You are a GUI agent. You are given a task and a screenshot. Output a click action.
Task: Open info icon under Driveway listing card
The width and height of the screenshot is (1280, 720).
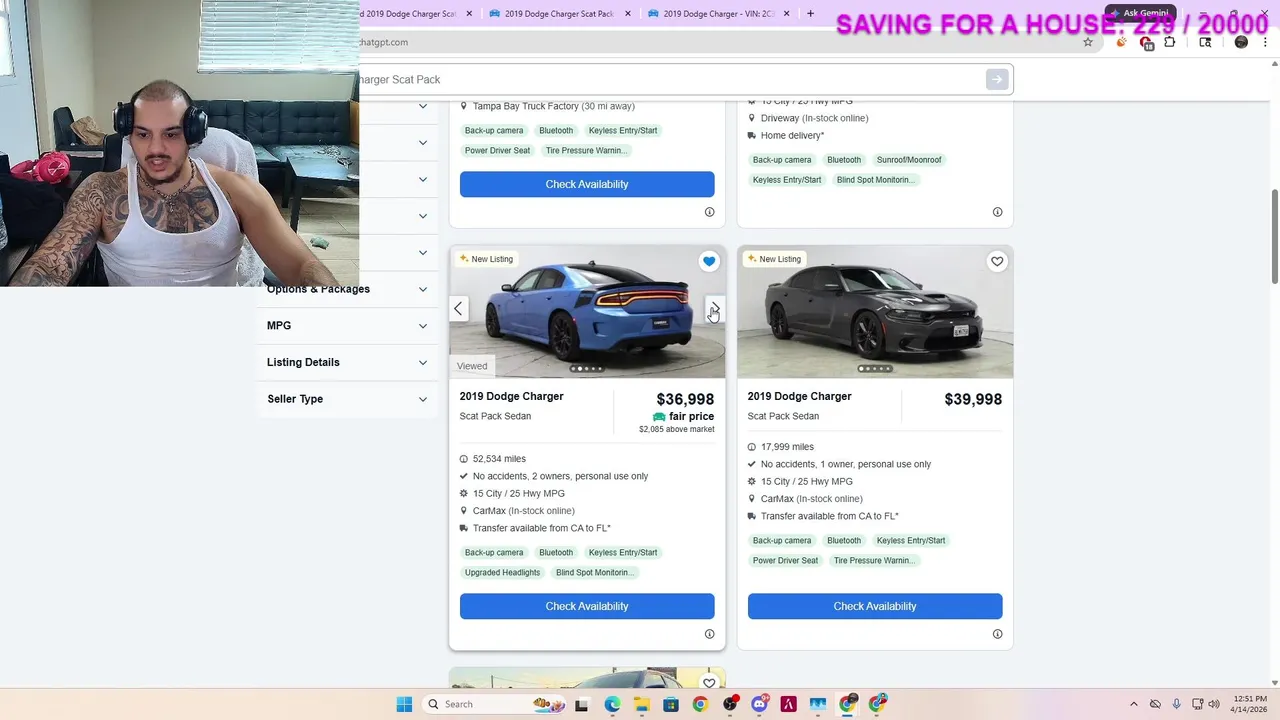click(997, 212)
